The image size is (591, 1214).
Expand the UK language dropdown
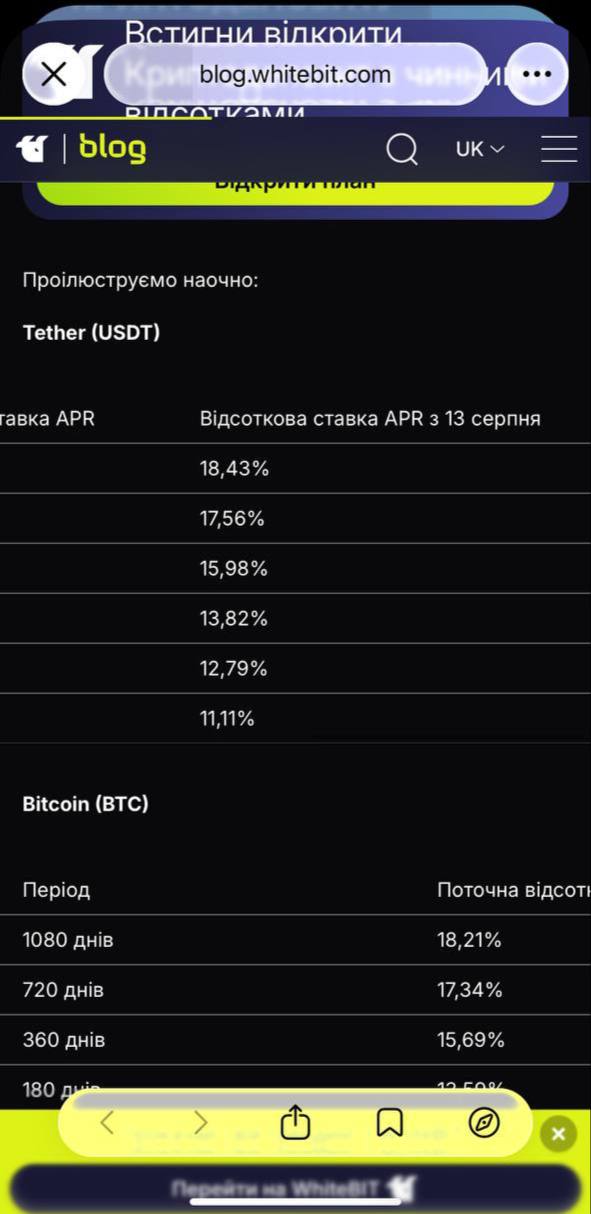pyautogui.click(x=480, y=149)
